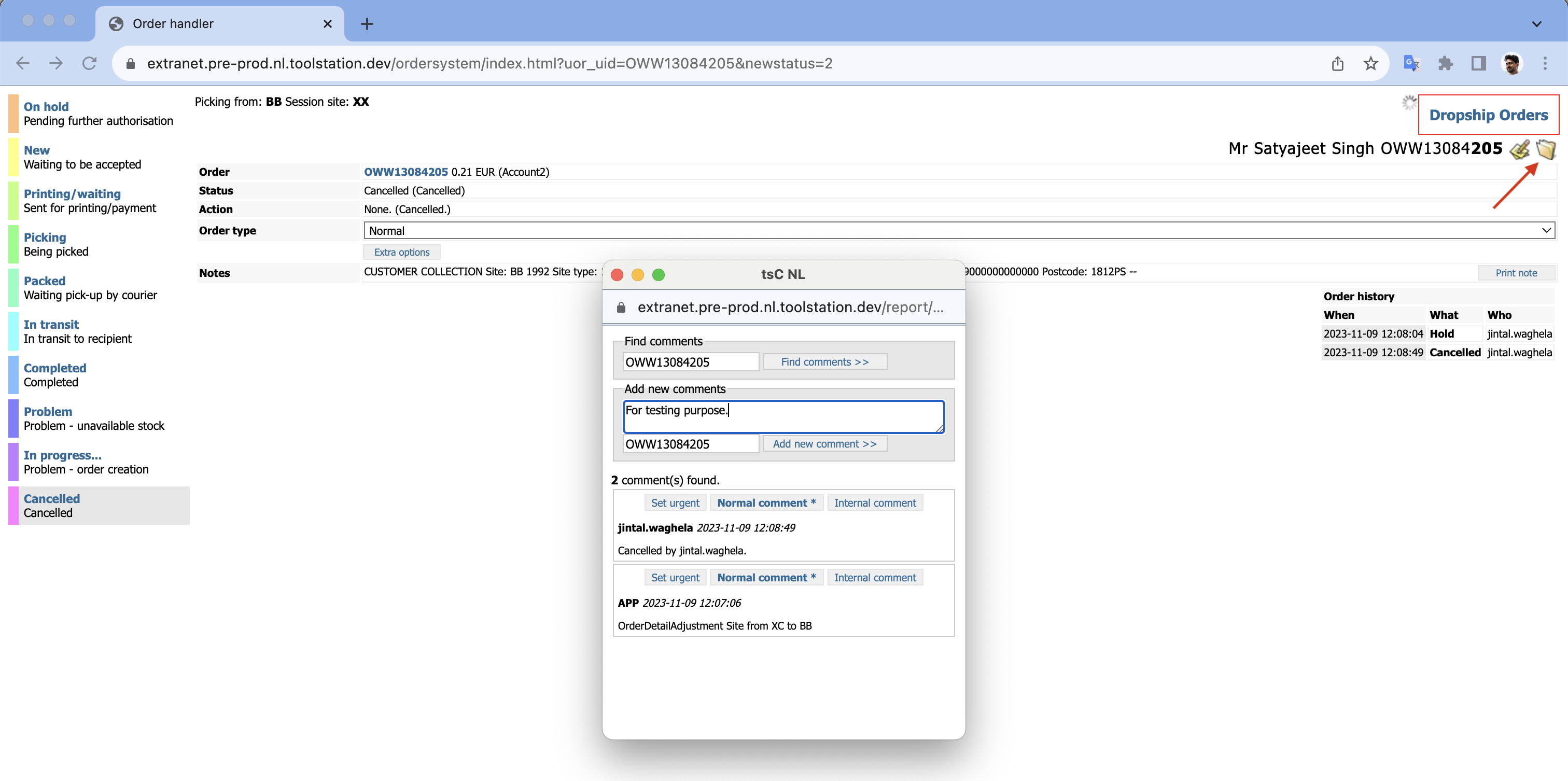Click the Google Translate extension icon
This screenshot has width=1568, height=781.
pos(1411,63)
